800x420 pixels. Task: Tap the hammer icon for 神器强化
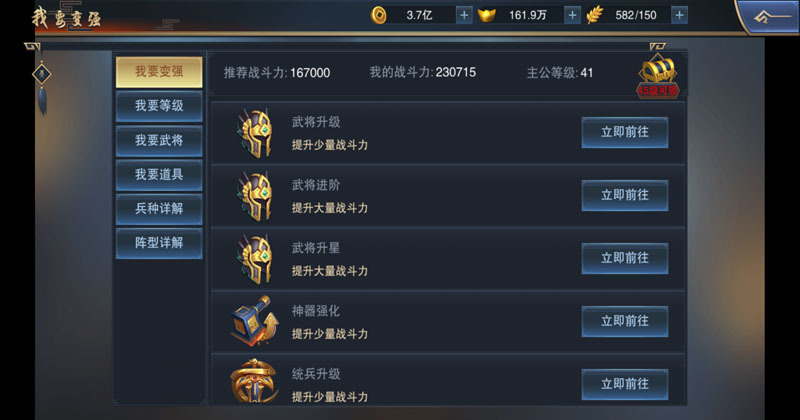tap(255, 321)
